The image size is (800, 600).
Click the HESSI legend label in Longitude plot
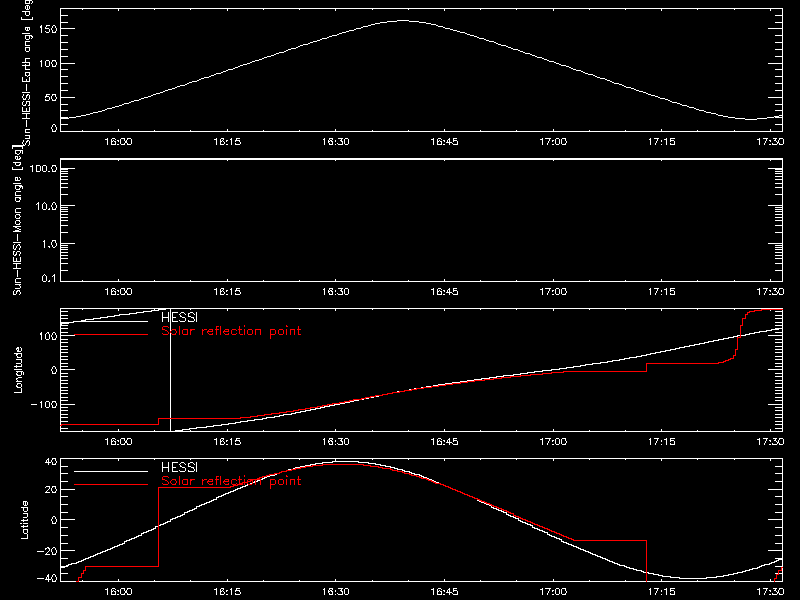point(179,317)
